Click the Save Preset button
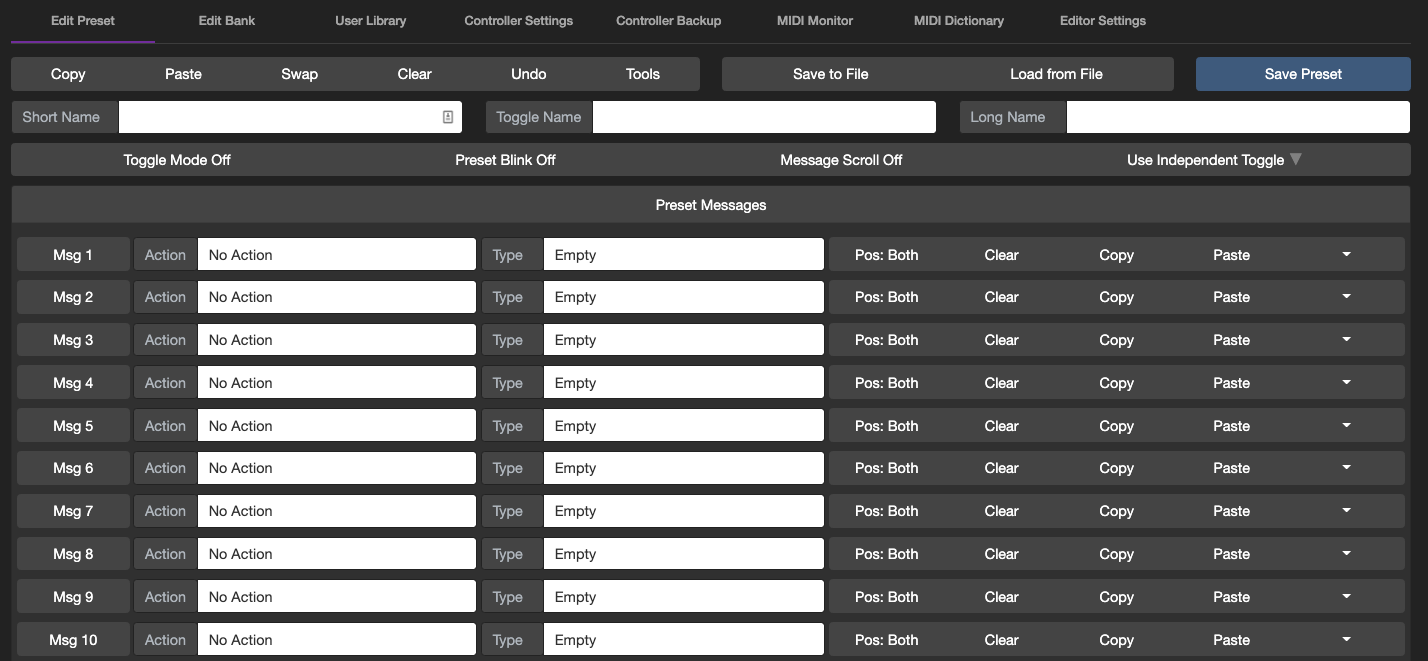 click(1302, 74)
